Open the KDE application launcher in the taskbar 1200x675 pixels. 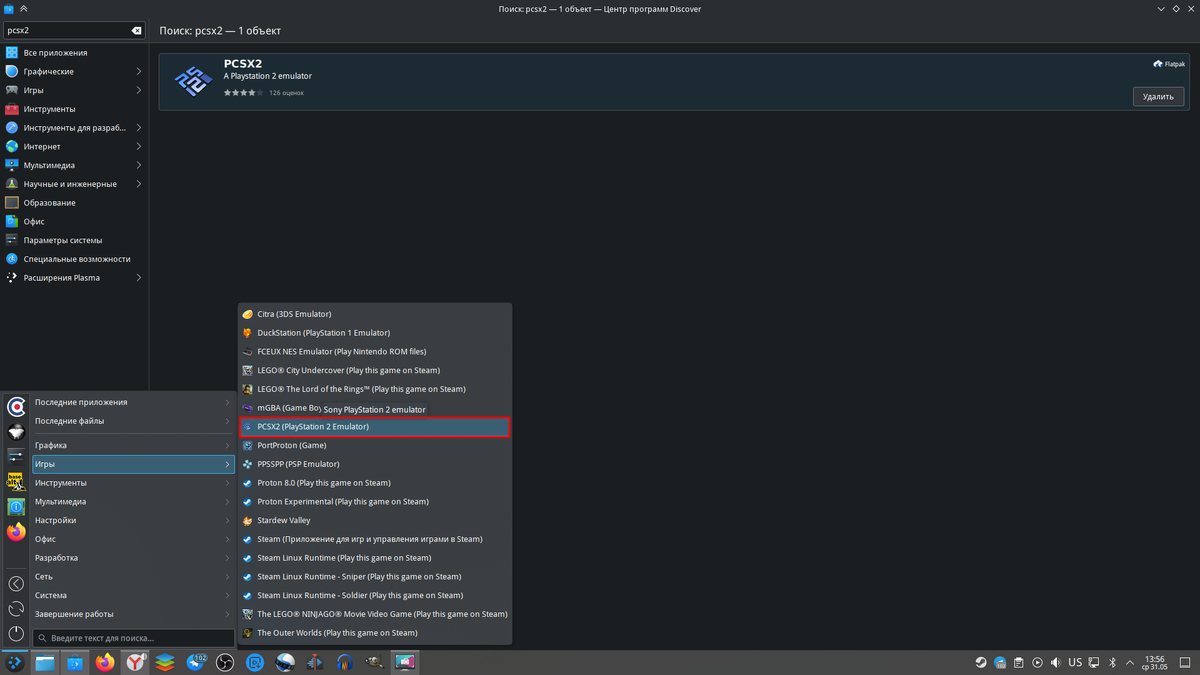tap(15, 662)
